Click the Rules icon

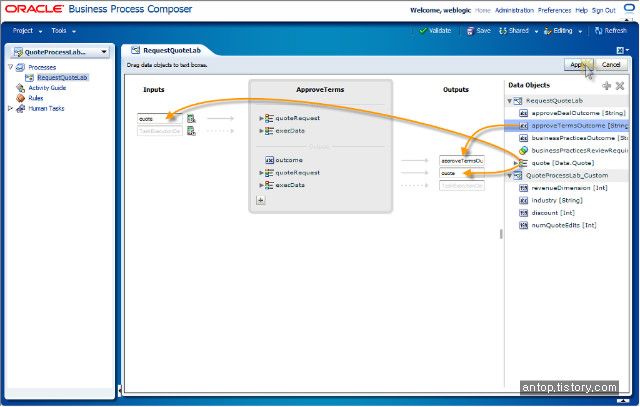click(20, 98)
